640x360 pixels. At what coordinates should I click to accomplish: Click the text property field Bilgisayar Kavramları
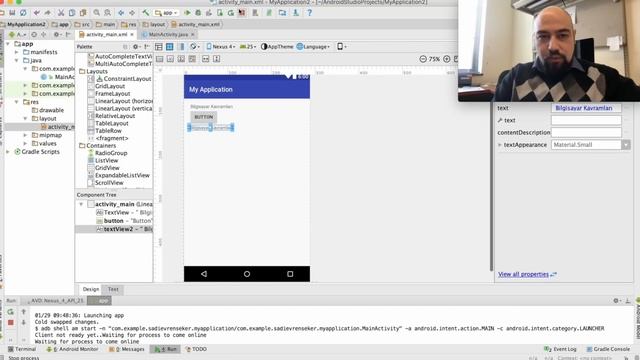pos(586,108)
